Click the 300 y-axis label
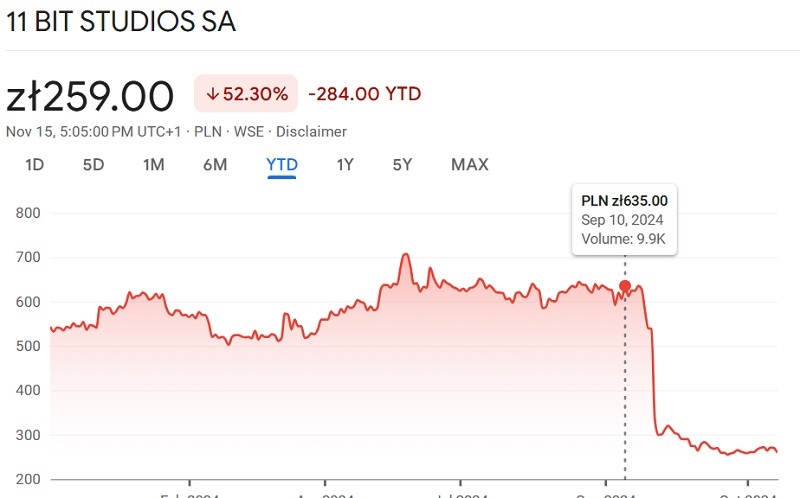 tap(26, 435)
